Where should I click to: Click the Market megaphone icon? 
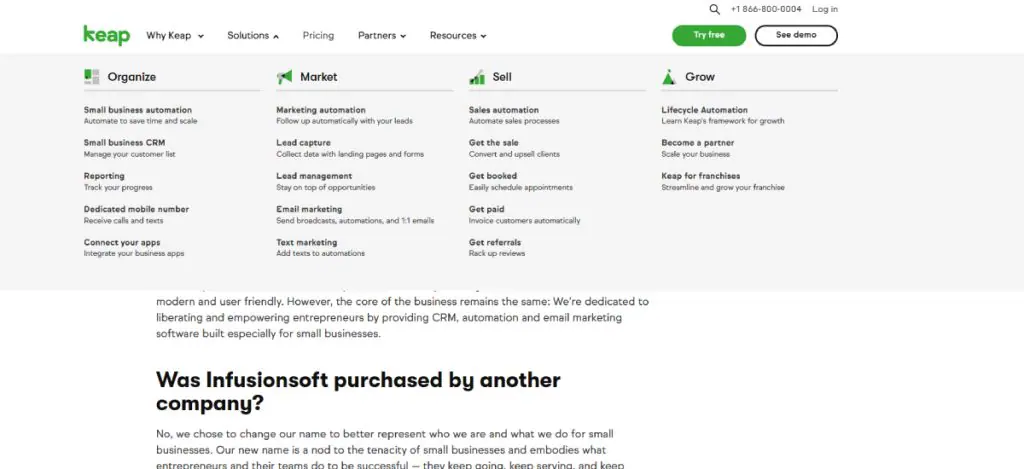point(284,76)
